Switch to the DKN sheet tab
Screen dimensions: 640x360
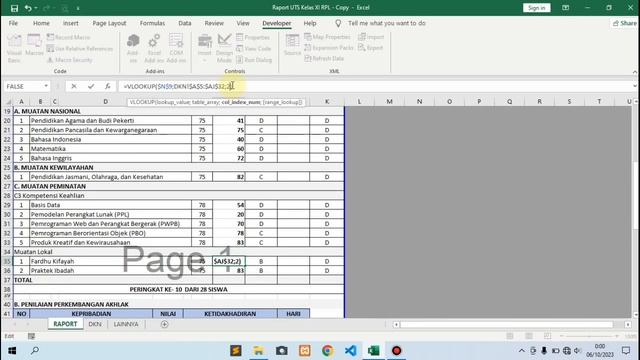[x=95, y=324]
